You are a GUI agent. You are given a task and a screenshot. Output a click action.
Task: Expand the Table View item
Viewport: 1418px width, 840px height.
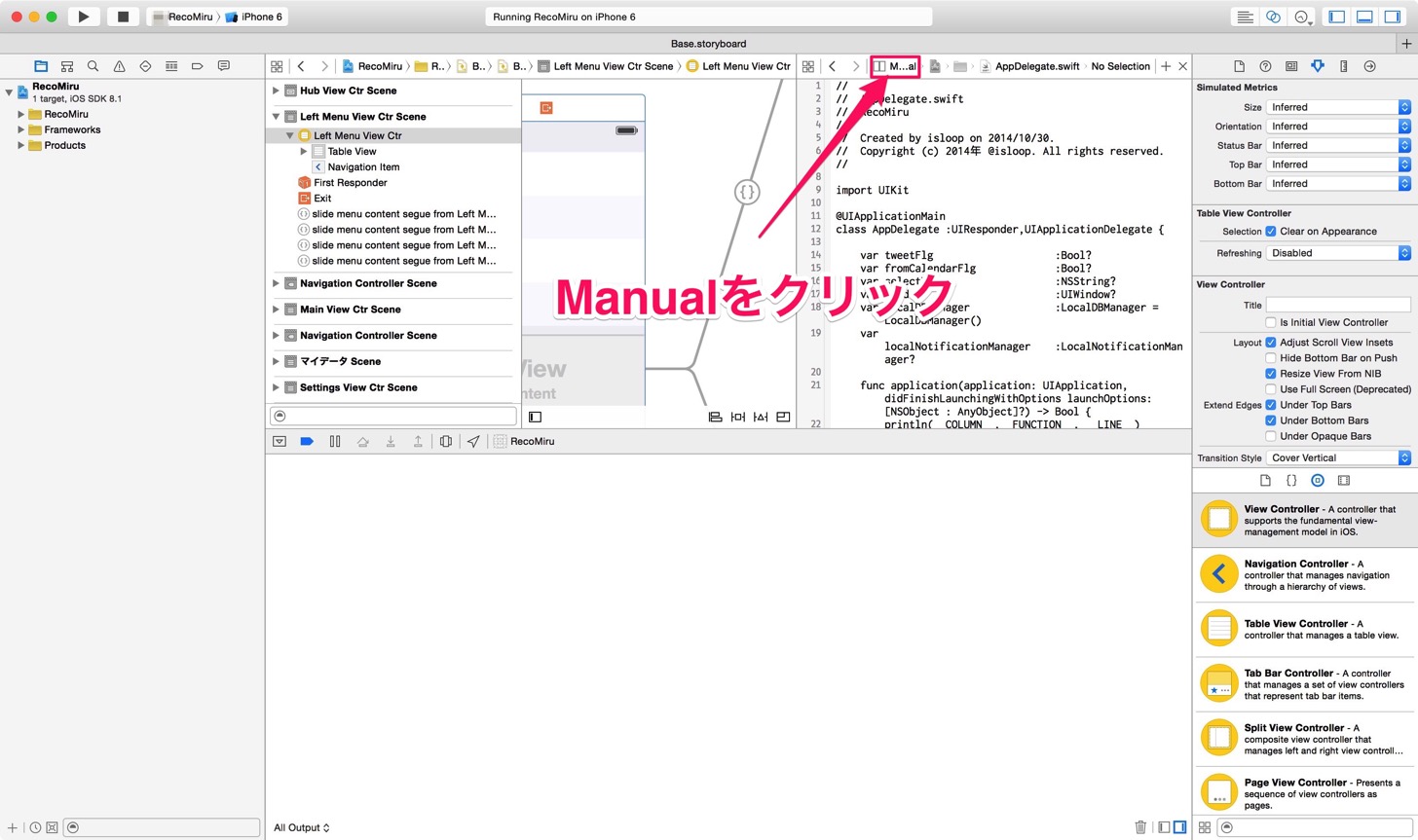[x=304, y=151]
